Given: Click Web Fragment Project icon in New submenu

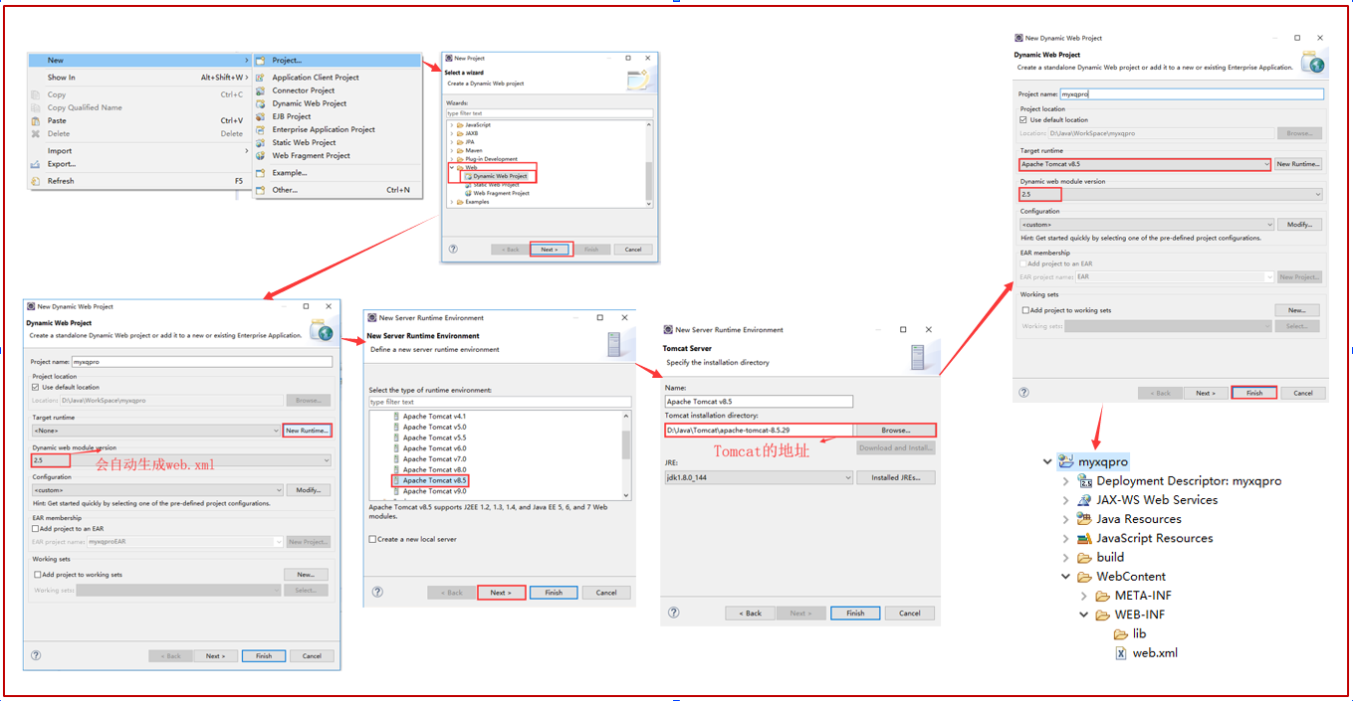Looking at the screenshot, I should [262, 155].
